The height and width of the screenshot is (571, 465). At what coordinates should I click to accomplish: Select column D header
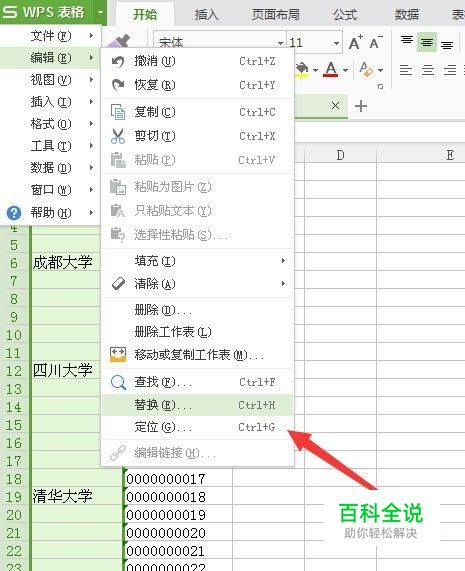[x=340, y=155]
